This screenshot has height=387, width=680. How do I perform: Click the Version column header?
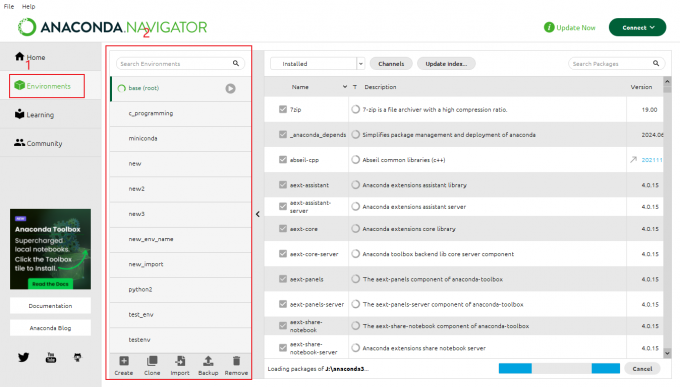pyautogui.click(x=641, y=87)
